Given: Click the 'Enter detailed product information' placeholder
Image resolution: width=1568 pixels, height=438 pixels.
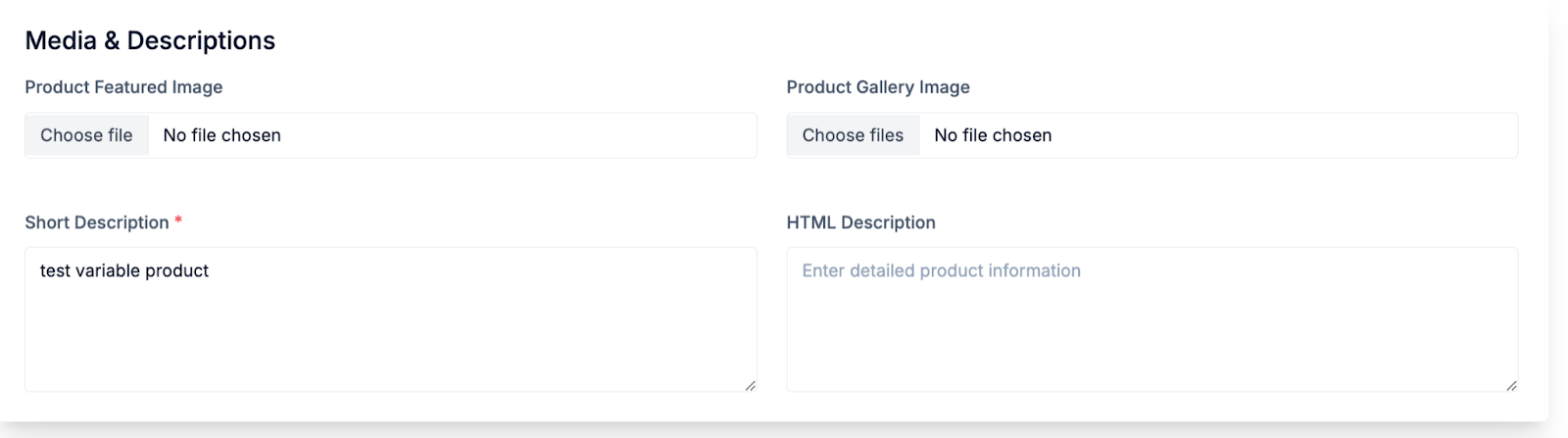Looking at the screenshot, I should (x=941, y=270).
